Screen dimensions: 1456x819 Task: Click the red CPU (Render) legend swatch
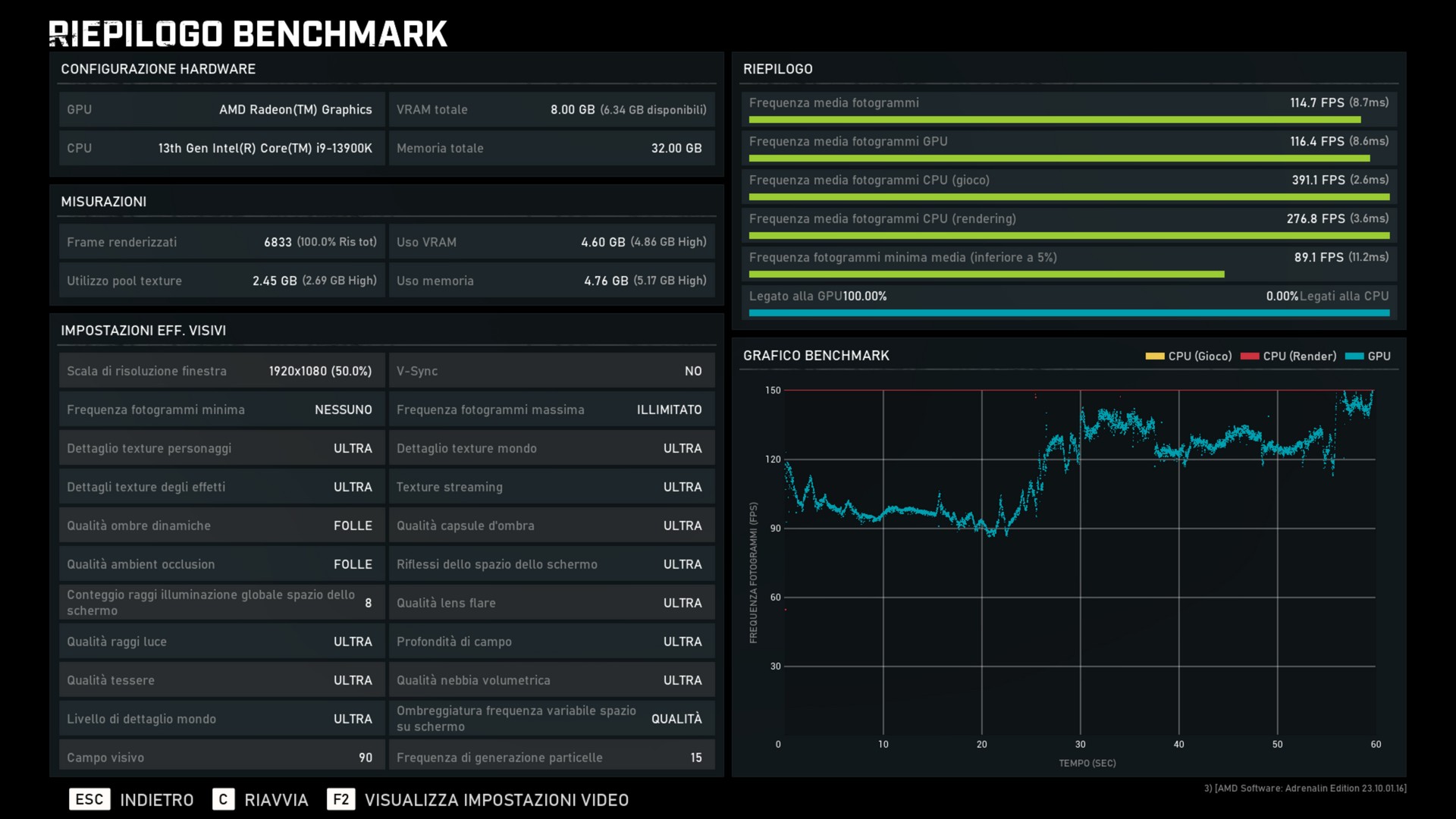coord(1249,356)
